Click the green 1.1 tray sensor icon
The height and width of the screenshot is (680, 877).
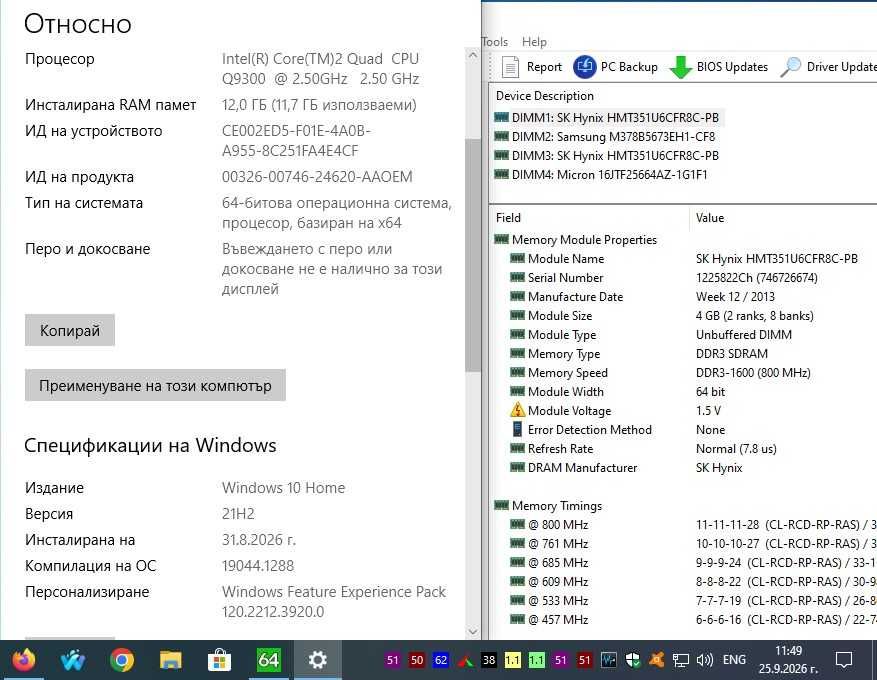click(536, 660)
